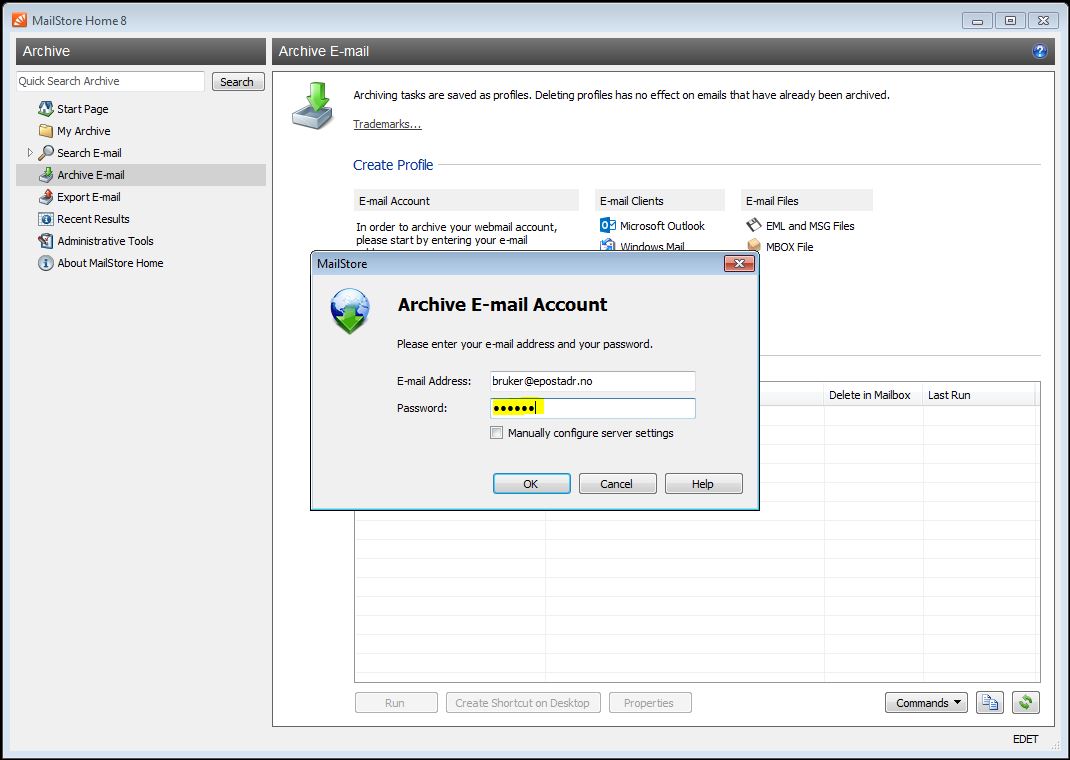
Task: Click the Administrative Tools icon
Action: pyautogui.click(x=46, y=241)
